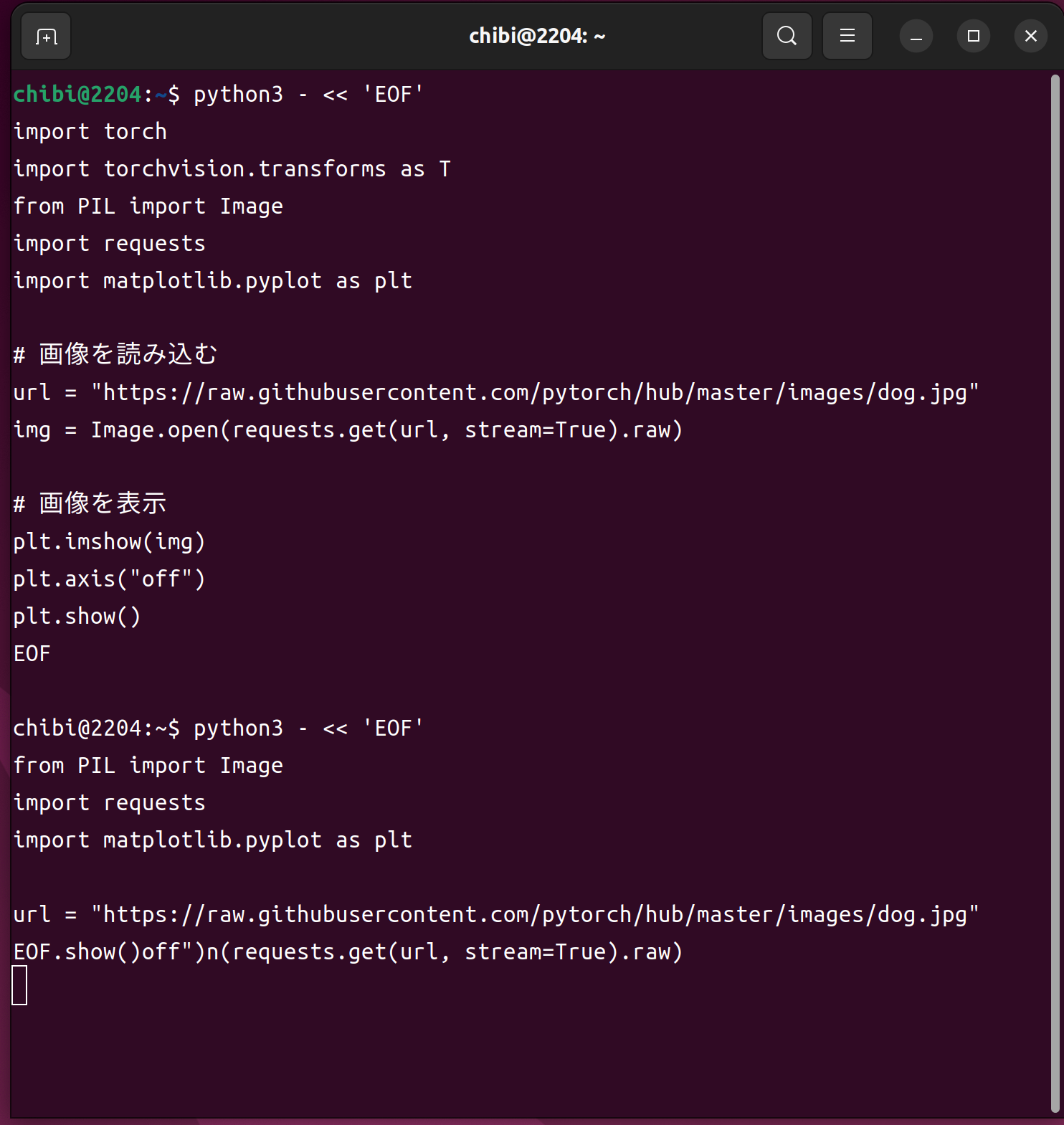Click the torchvision.transforms import line
The image size is (1064, 1125).
pos(232,169)
